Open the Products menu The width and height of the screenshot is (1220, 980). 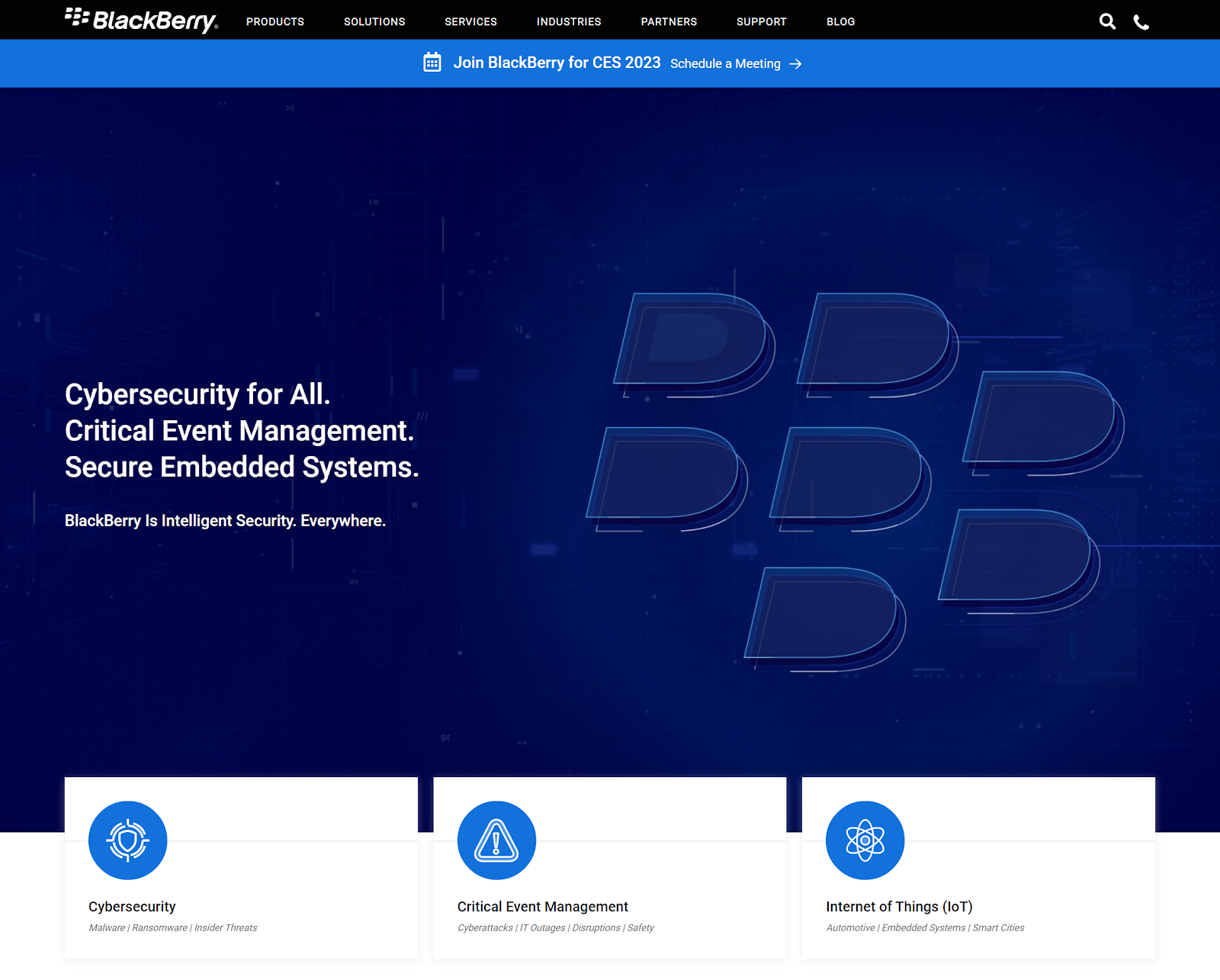click(x=275, y=21)
